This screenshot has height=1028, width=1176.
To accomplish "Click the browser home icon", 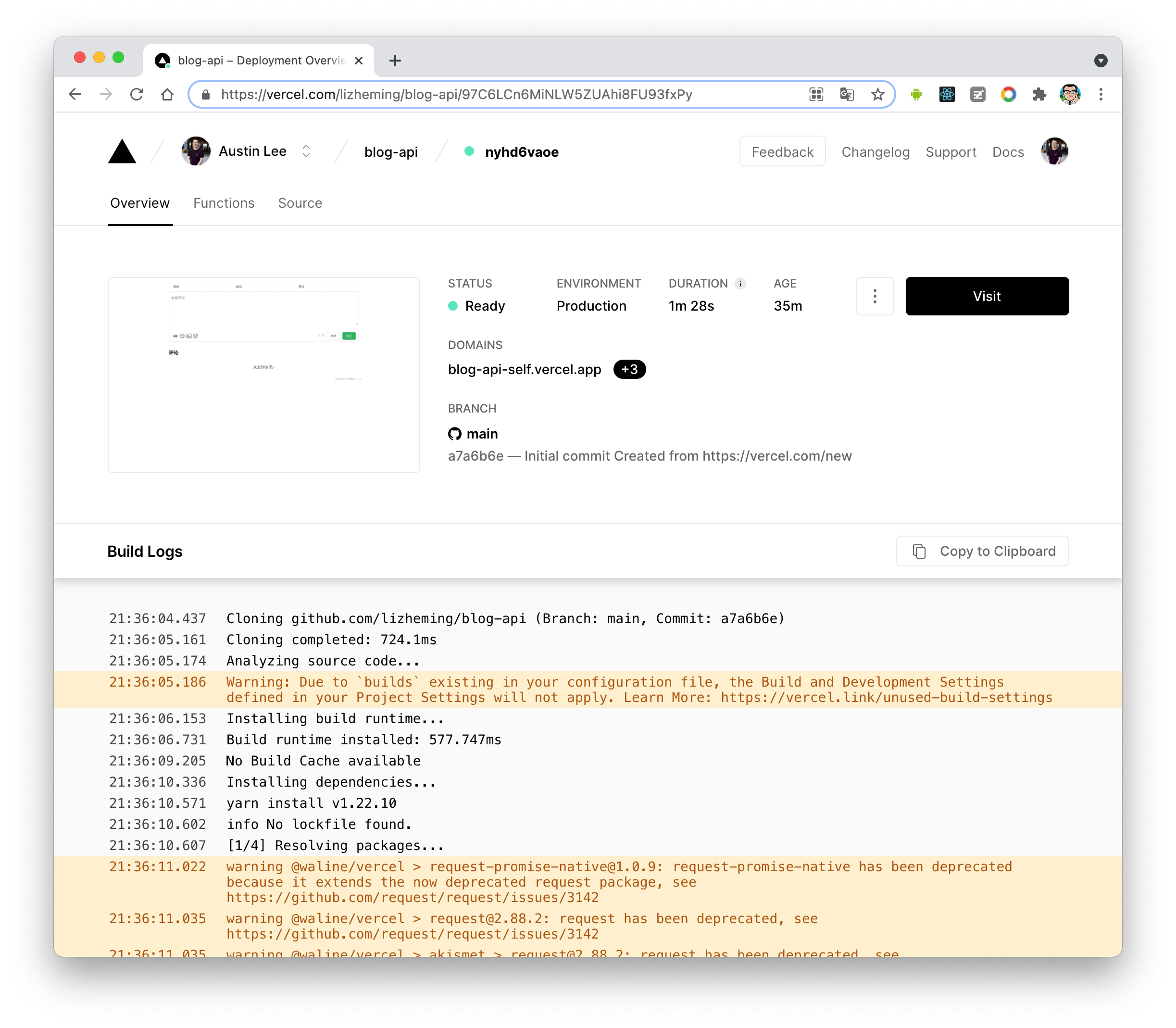I will tap(167, 95).
